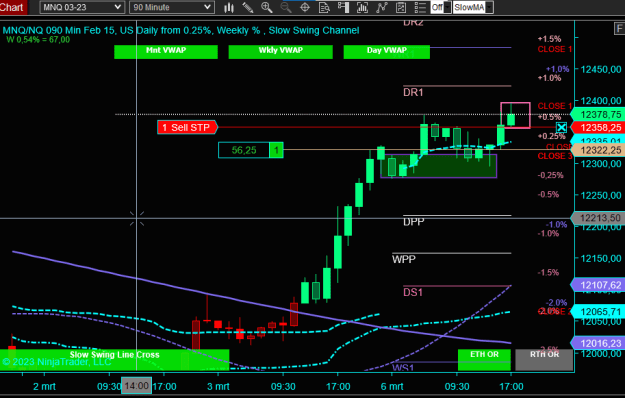The width and height of the screenshot is (625, 398).
Task: Click the pink rectangle around last candle
Action: coord(515,115)
